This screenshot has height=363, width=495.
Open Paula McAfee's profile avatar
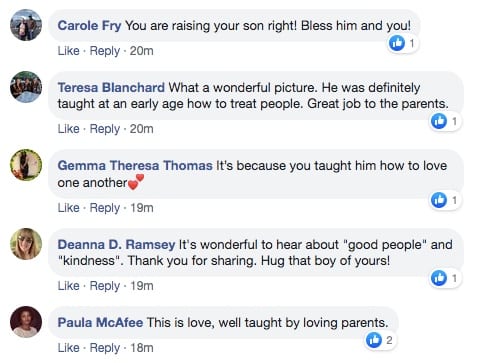pyautogui.click(x=26, y=322)
